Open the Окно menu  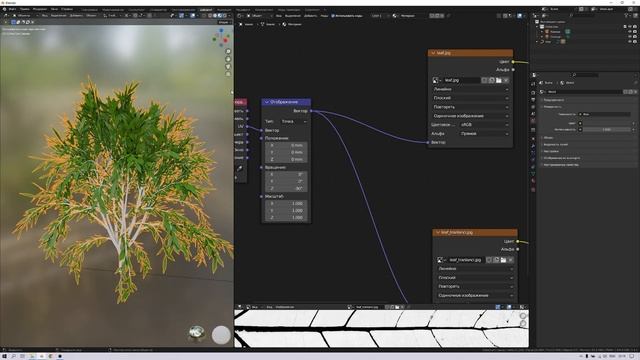point(54,9)
